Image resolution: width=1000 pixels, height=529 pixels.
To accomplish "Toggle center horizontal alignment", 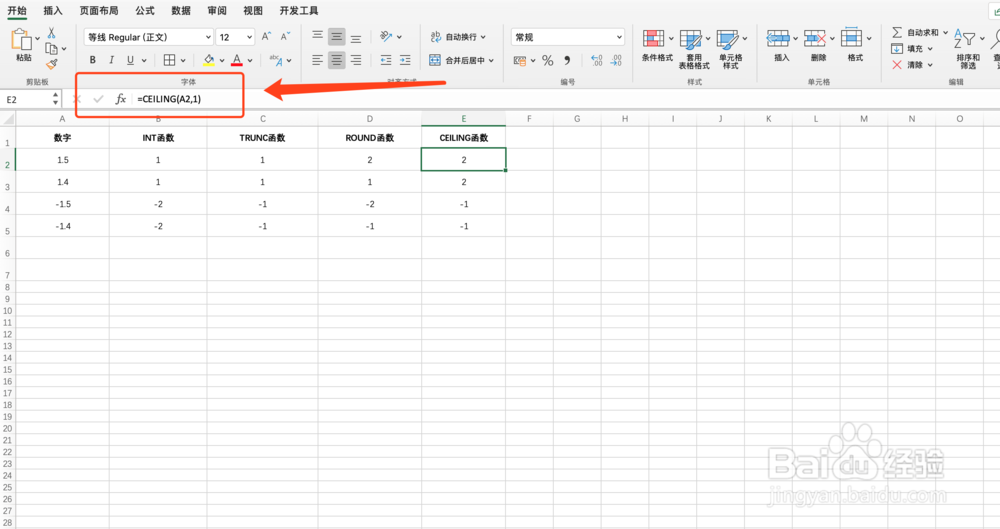I will (337, 60).
